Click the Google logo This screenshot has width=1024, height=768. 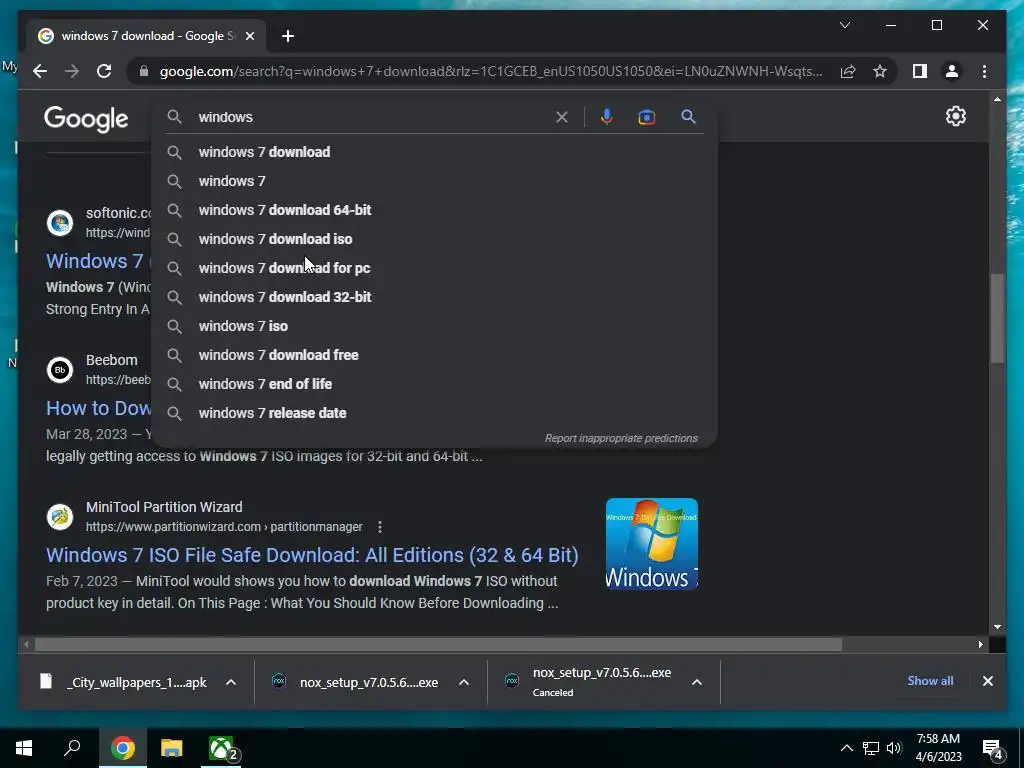[86, 120]
